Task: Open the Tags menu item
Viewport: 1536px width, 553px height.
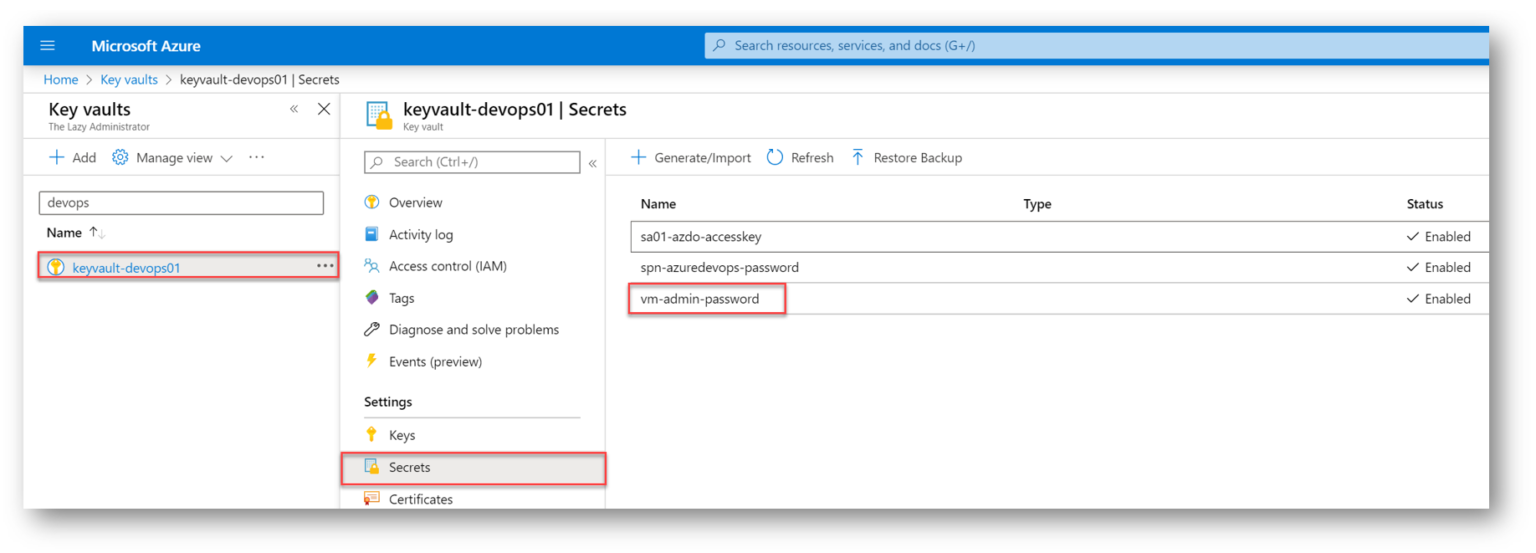Action: (401, 298)
